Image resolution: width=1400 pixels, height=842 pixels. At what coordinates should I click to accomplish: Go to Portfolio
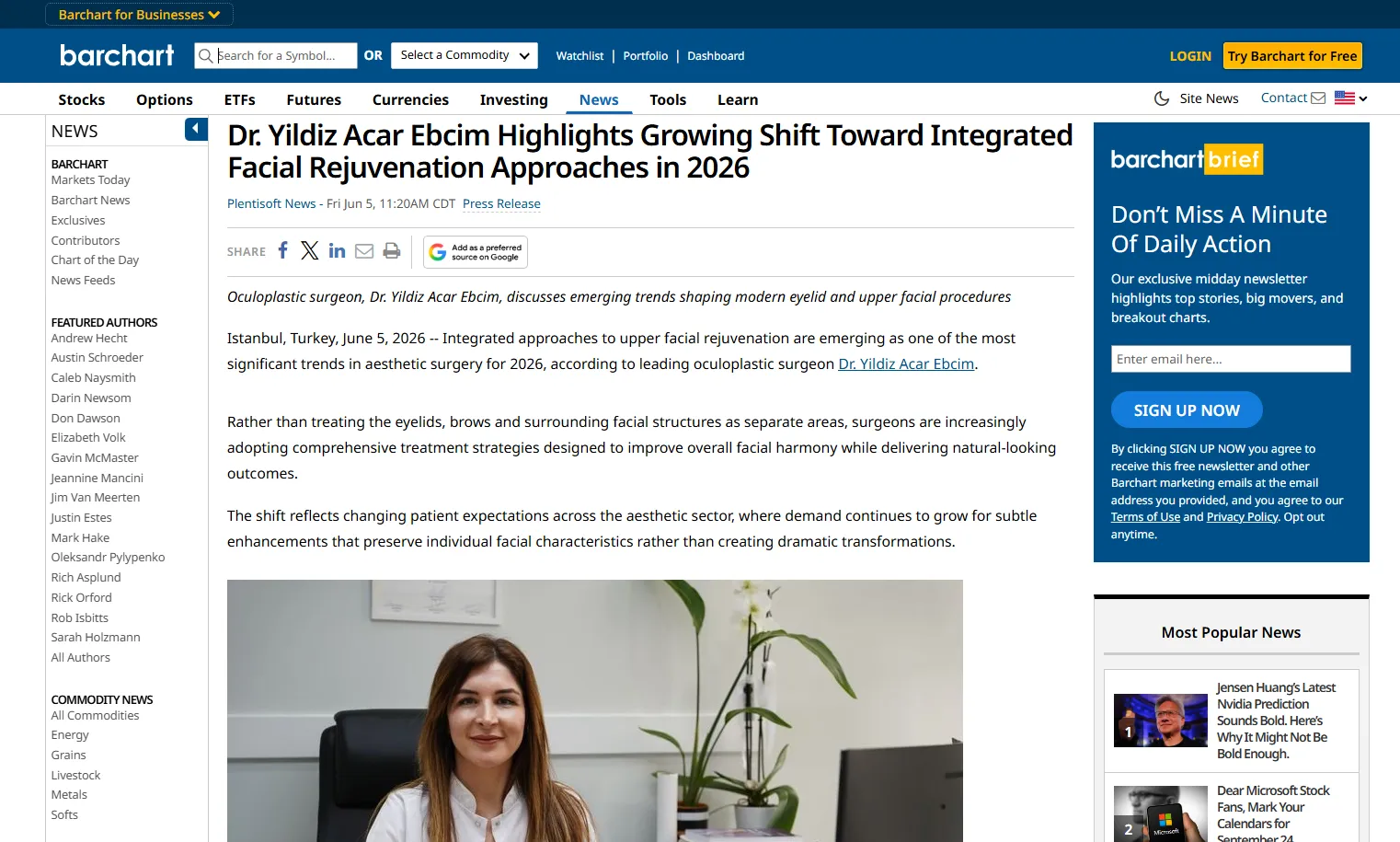click(x=646, y=56)
